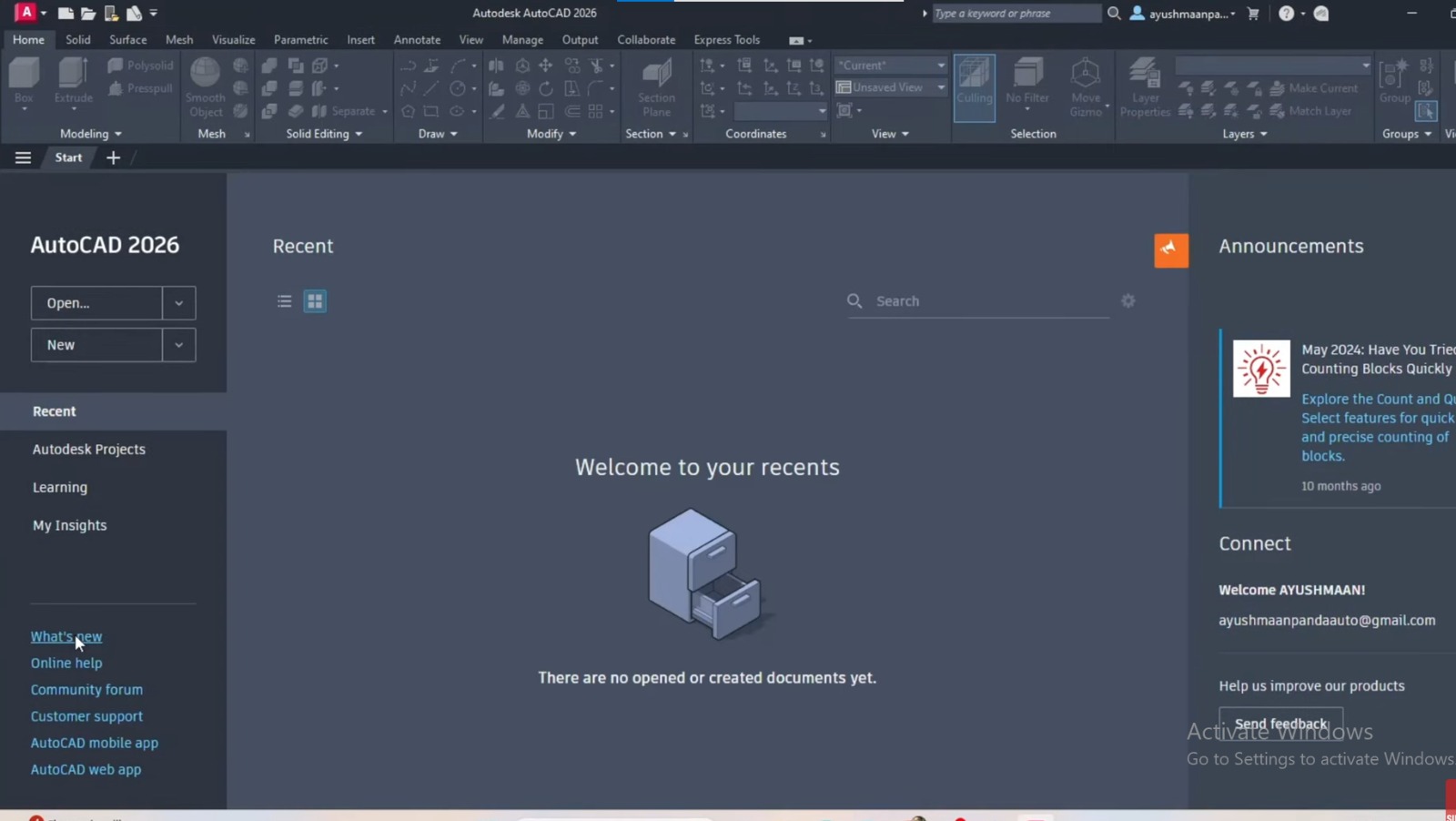1456x821 pixels.
Task: Open the Unsaved View dropdown
Action: click(x=891, y=87)
